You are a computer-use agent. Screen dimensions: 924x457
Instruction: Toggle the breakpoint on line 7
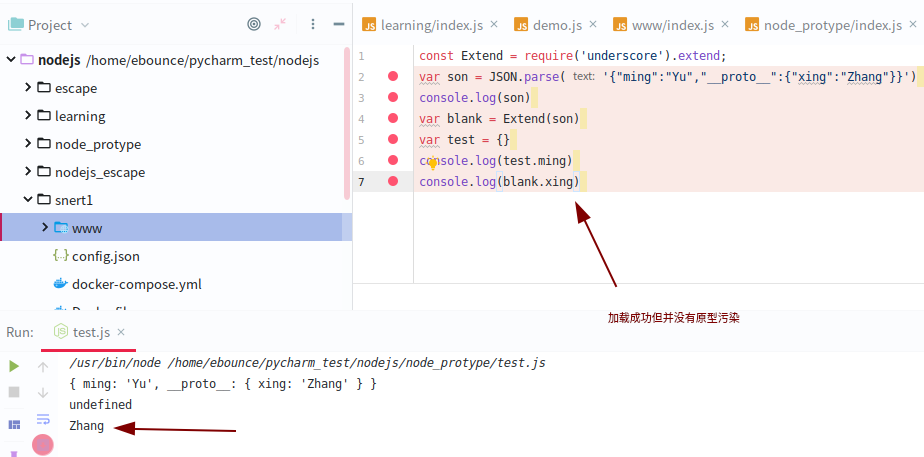click(x=393, y=181)
